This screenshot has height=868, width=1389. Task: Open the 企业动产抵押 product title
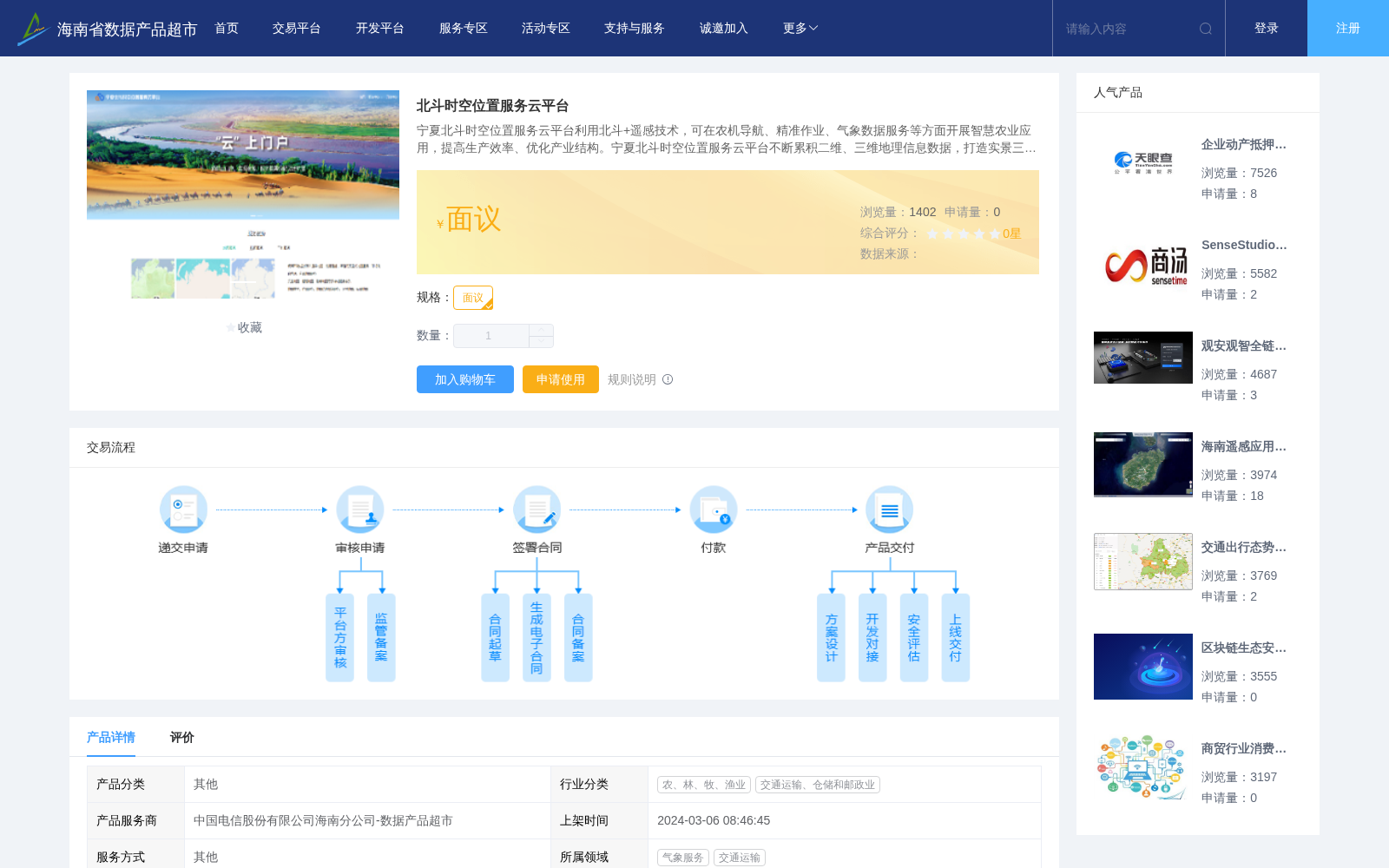[1244, 145]
